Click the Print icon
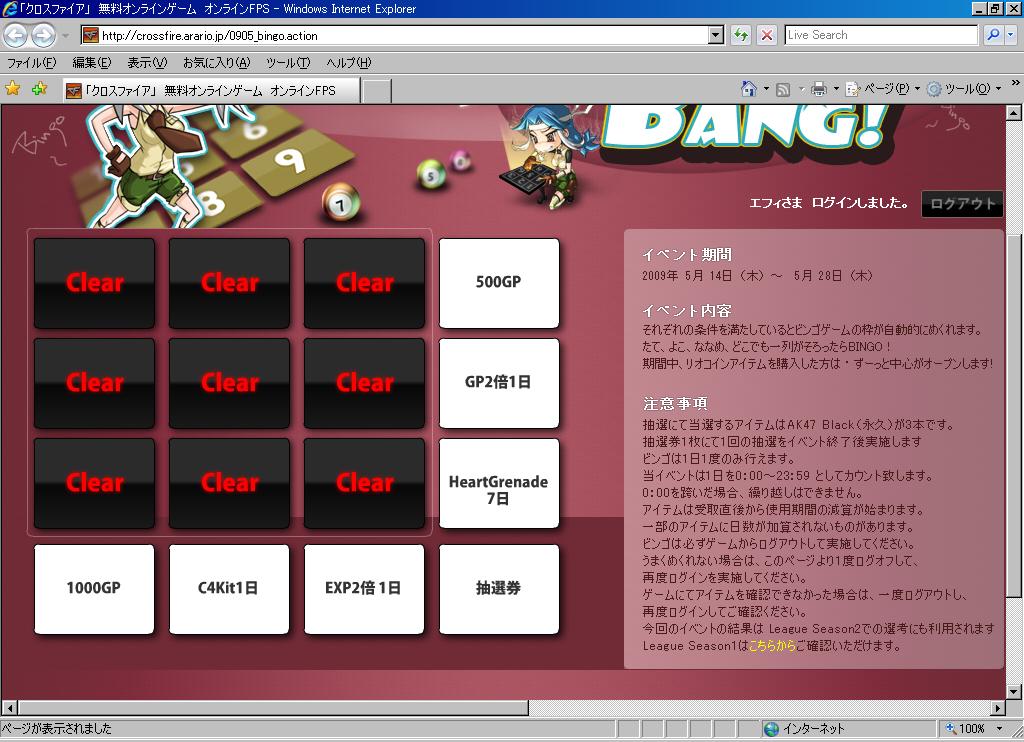The image size is (1024, 742). tap(818, 89)
